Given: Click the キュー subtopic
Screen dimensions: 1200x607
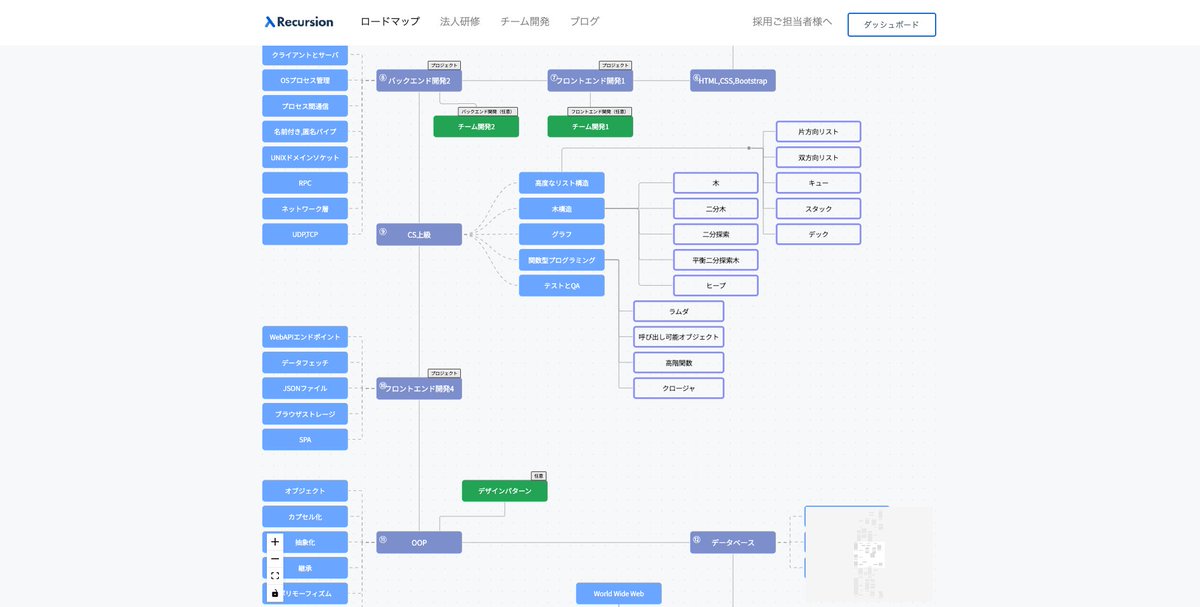Looking at the screenshot, I should tap(819, 183).
